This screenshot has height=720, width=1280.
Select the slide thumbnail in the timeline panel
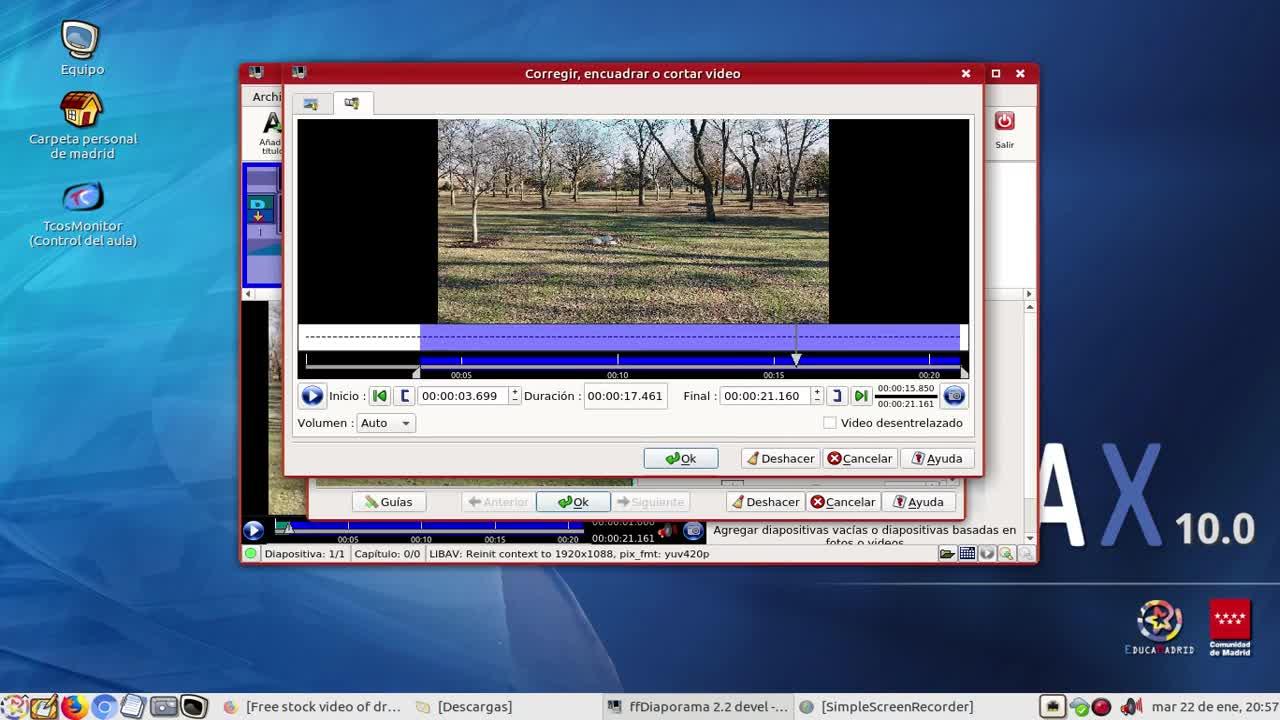coord(262,225)
